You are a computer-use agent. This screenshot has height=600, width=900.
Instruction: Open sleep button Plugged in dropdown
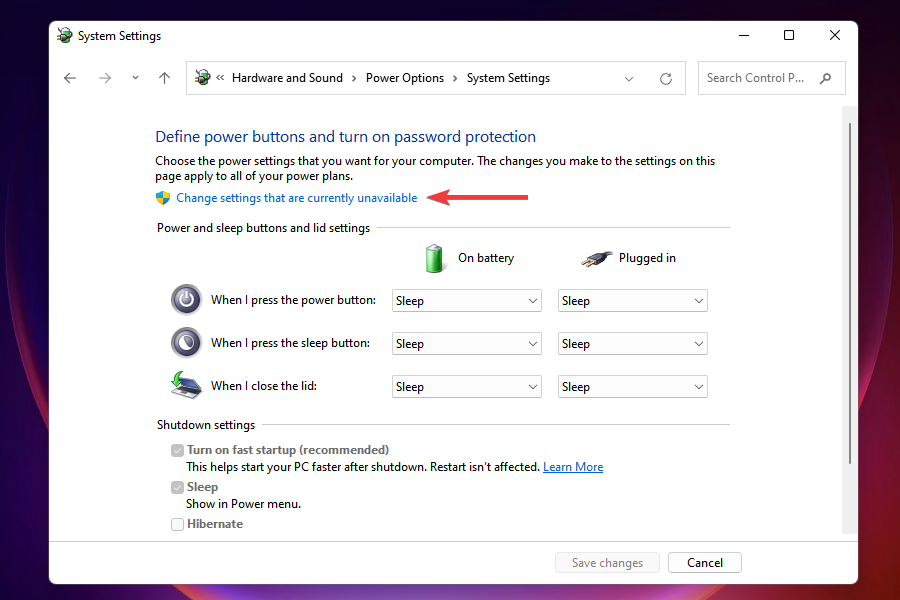coord(633,344)
